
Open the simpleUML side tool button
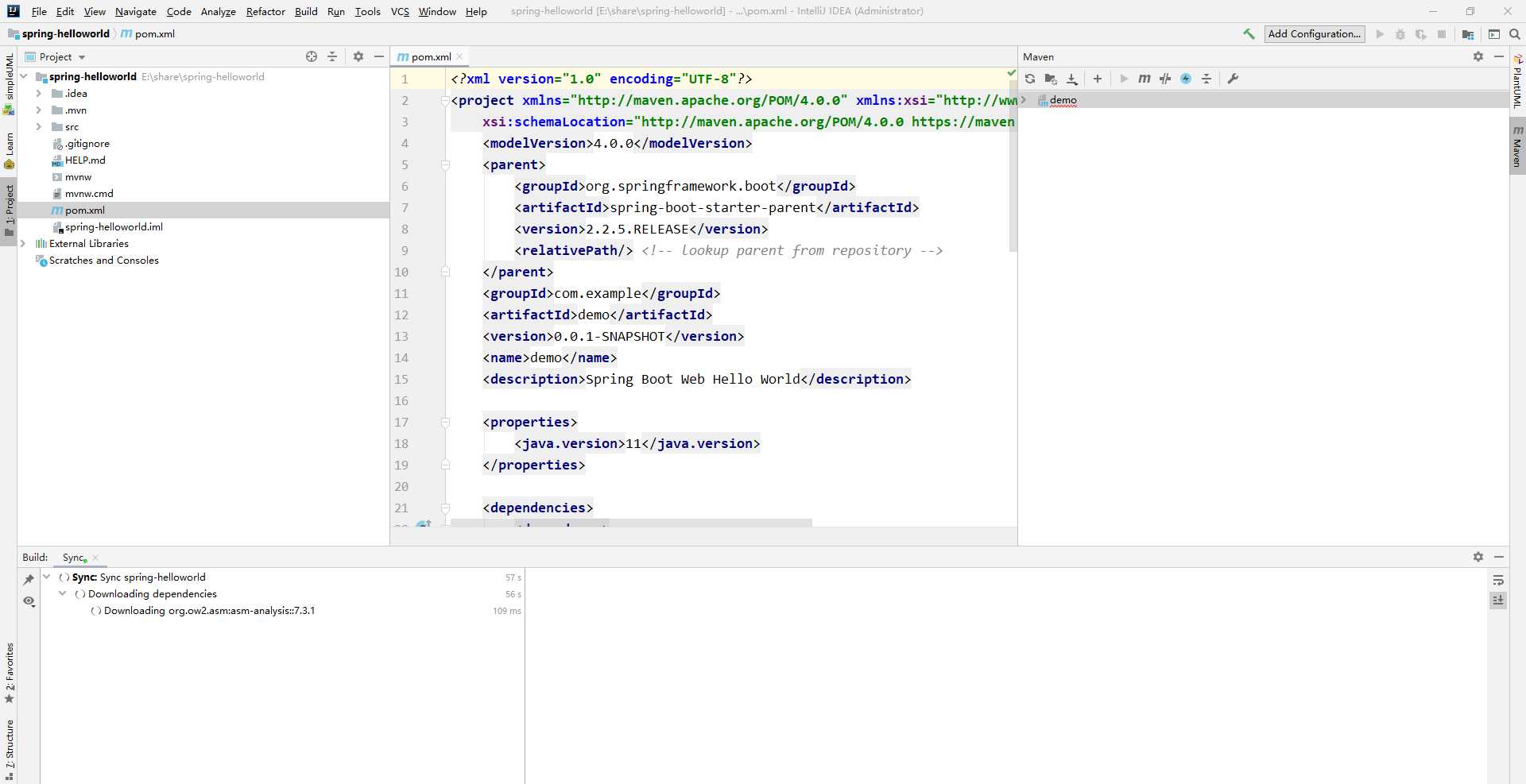pyautogui.click(x=9, y=84)
